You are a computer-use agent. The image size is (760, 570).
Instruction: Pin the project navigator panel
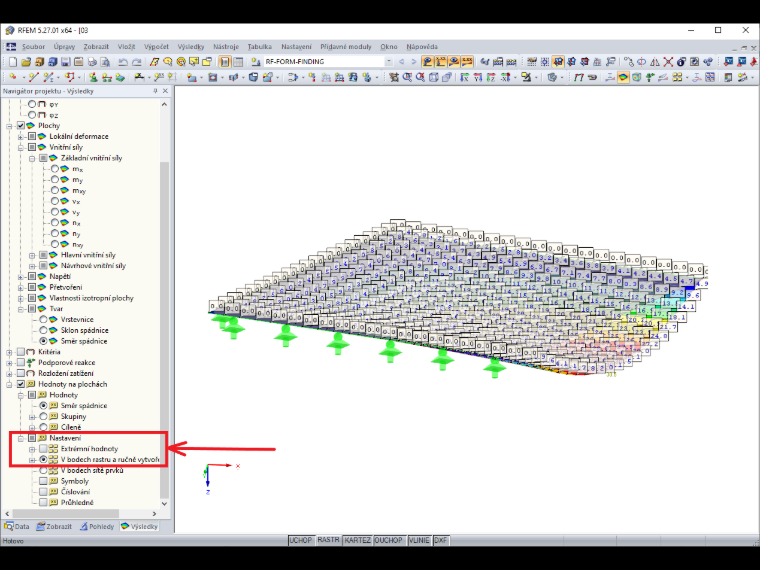tap(155, 91)
